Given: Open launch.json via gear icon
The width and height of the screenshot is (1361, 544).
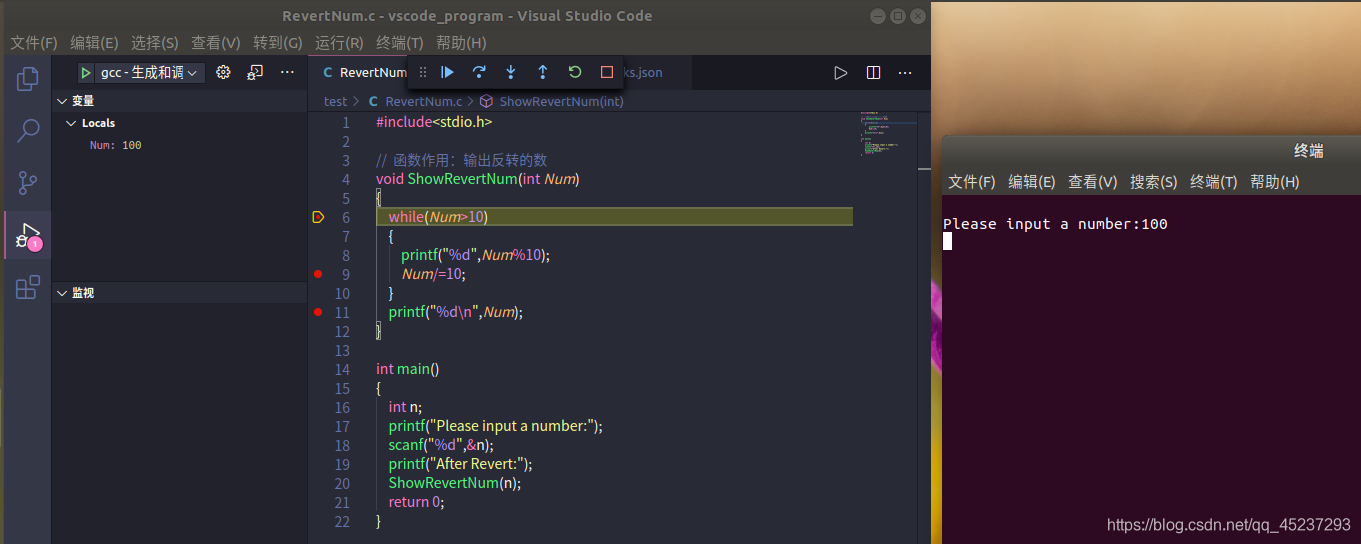Looking at the screenshot, I should pyautogui.click(x=223, y=72).
